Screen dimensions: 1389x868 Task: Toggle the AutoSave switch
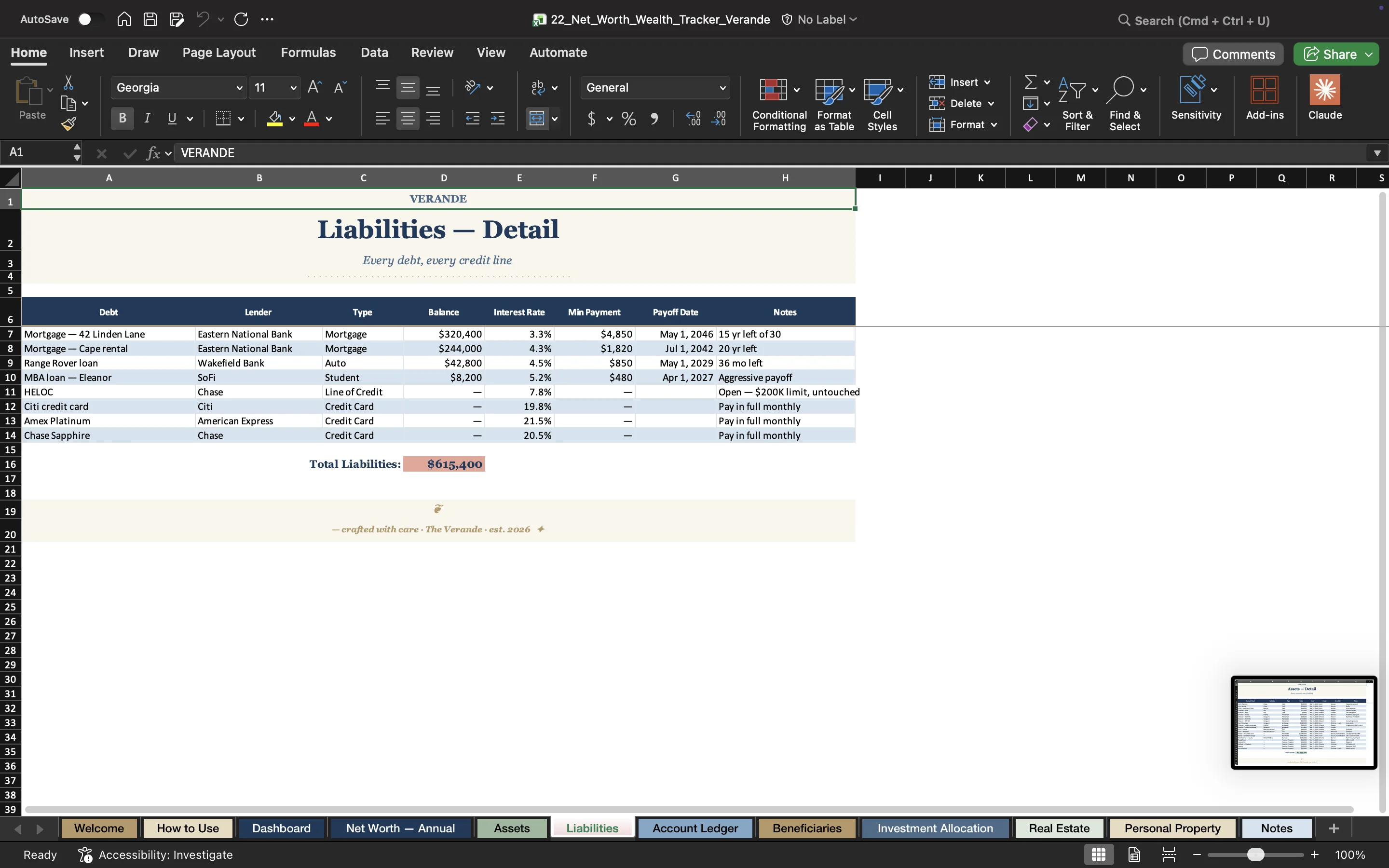click(90, 19)
